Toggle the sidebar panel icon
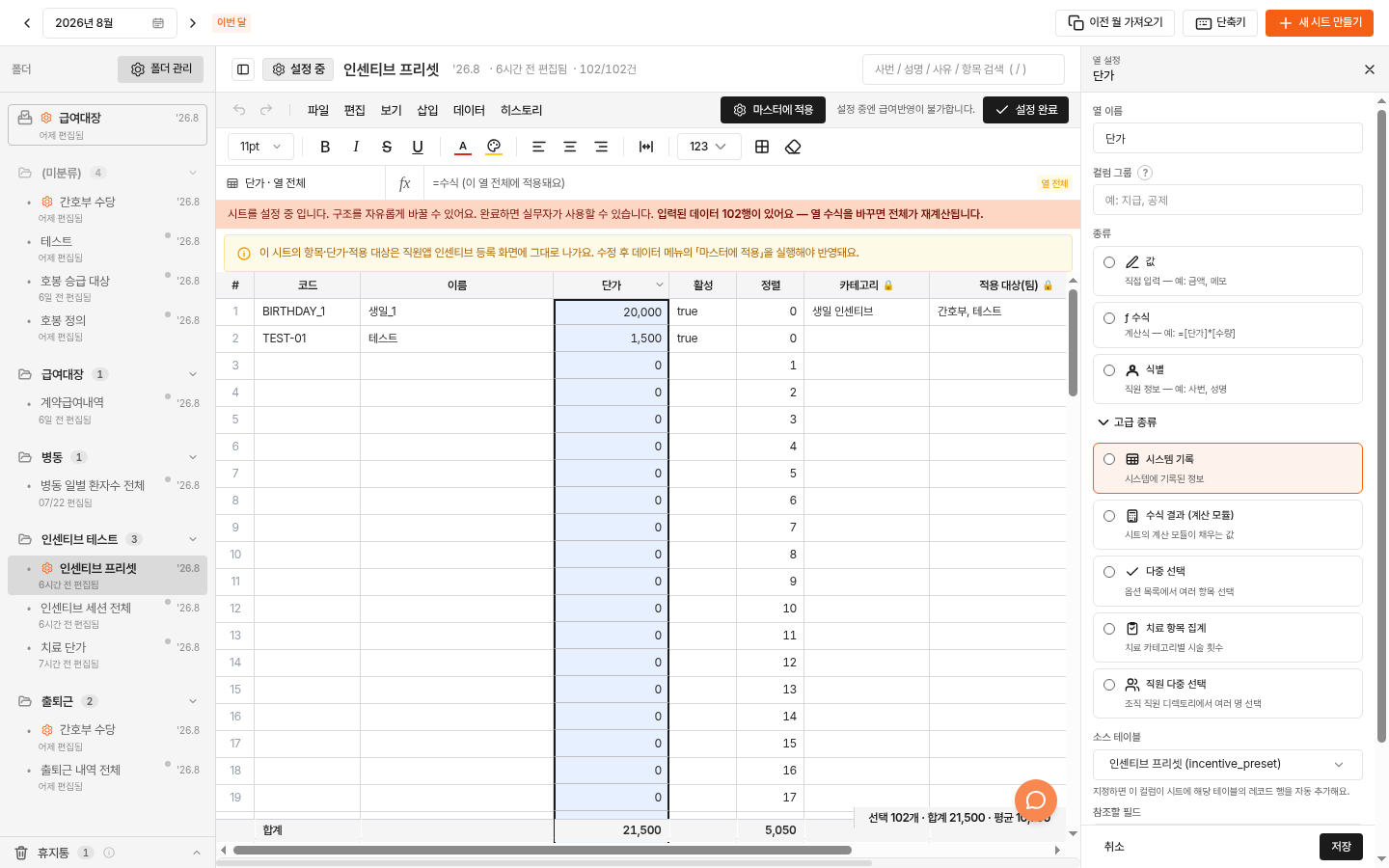Screen dimensions: 1389x868 pos(243,69)
